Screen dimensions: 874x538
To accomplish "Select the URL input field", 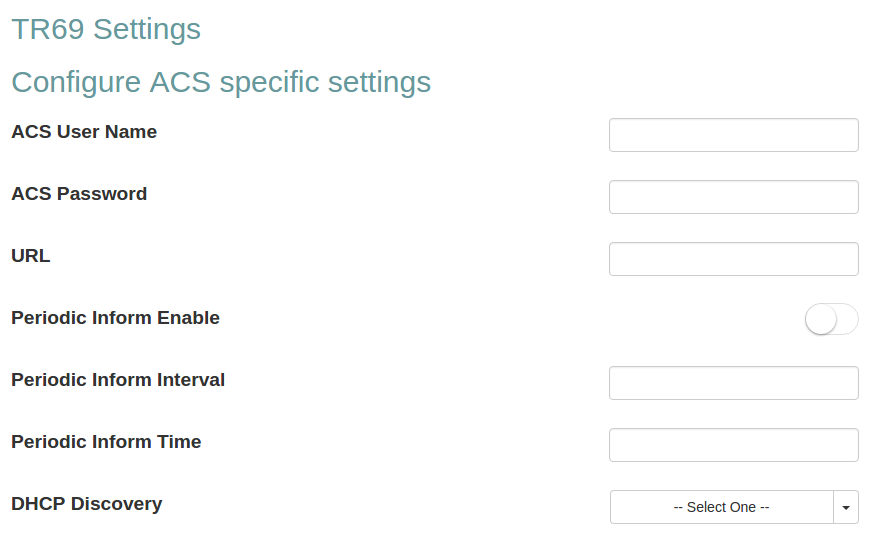I will click(733, 259).
